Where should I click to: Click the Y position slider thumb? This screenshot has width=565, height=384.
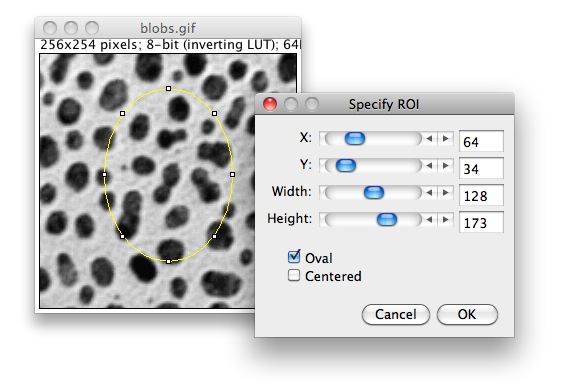pos(346,166)
